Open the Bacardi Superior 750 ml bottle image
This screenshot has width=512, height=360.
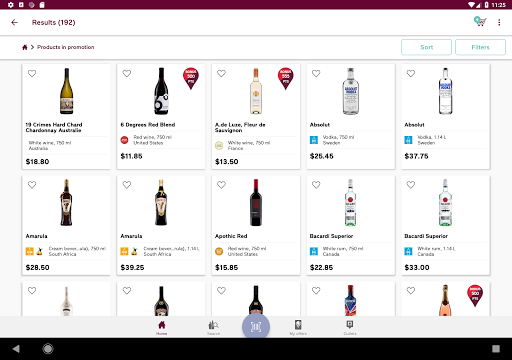click(350, 203)
